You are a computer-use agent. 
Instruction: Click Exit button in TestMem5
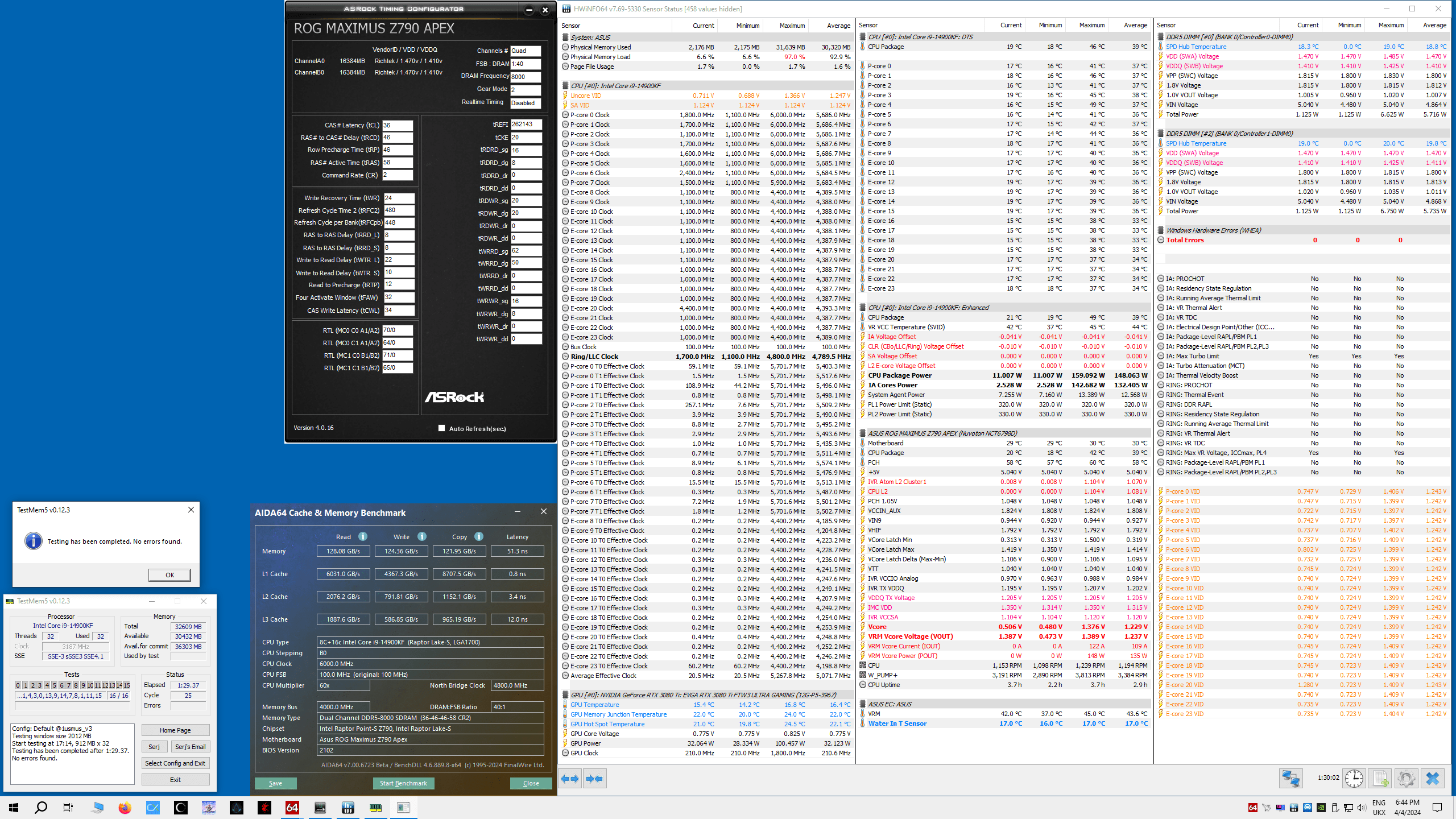click(x=175, y=780)
